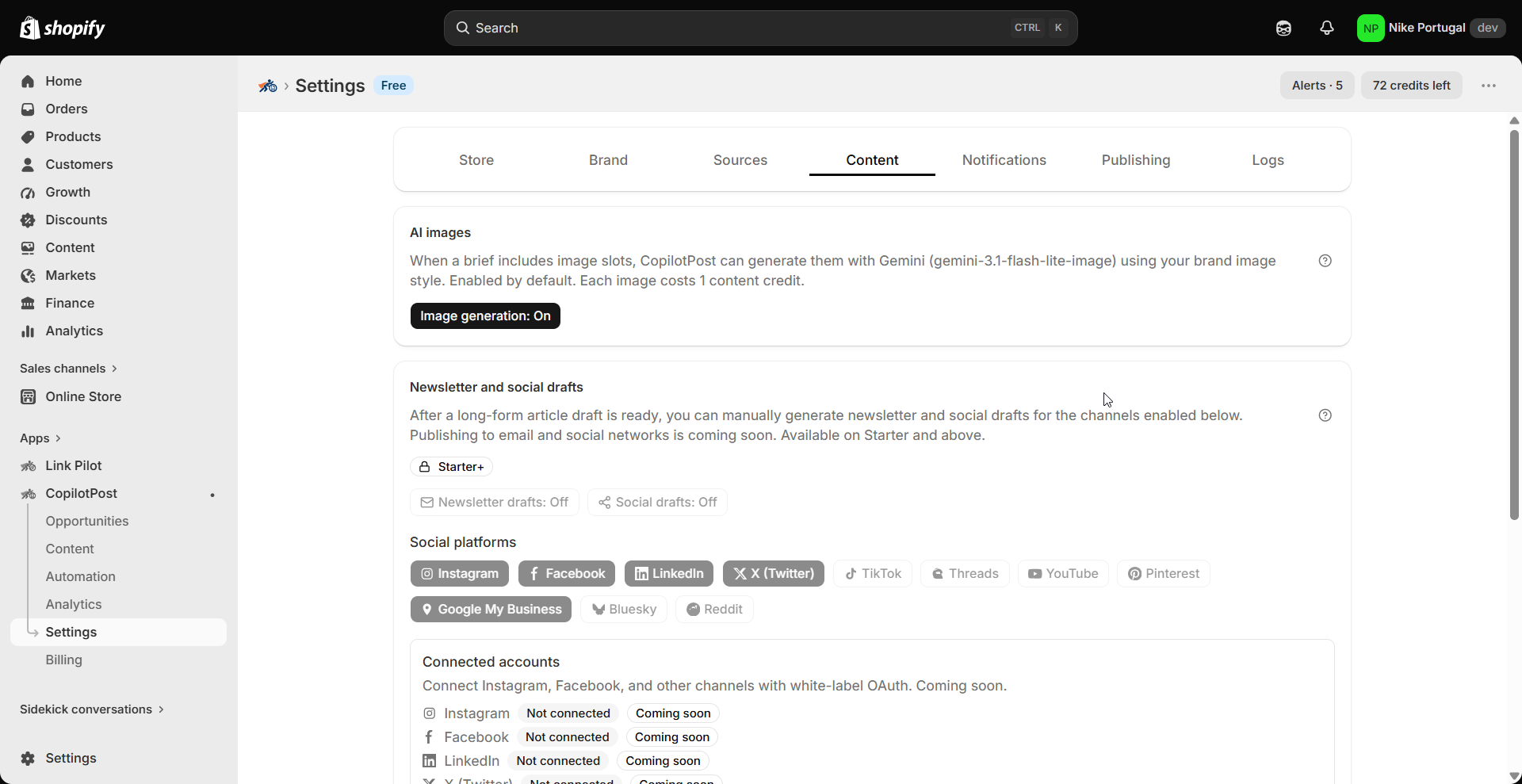Image resolution: width=1522 pixels, height=784 pixels.
Task: Switch to the Brand tab
Action: point(608,160)
